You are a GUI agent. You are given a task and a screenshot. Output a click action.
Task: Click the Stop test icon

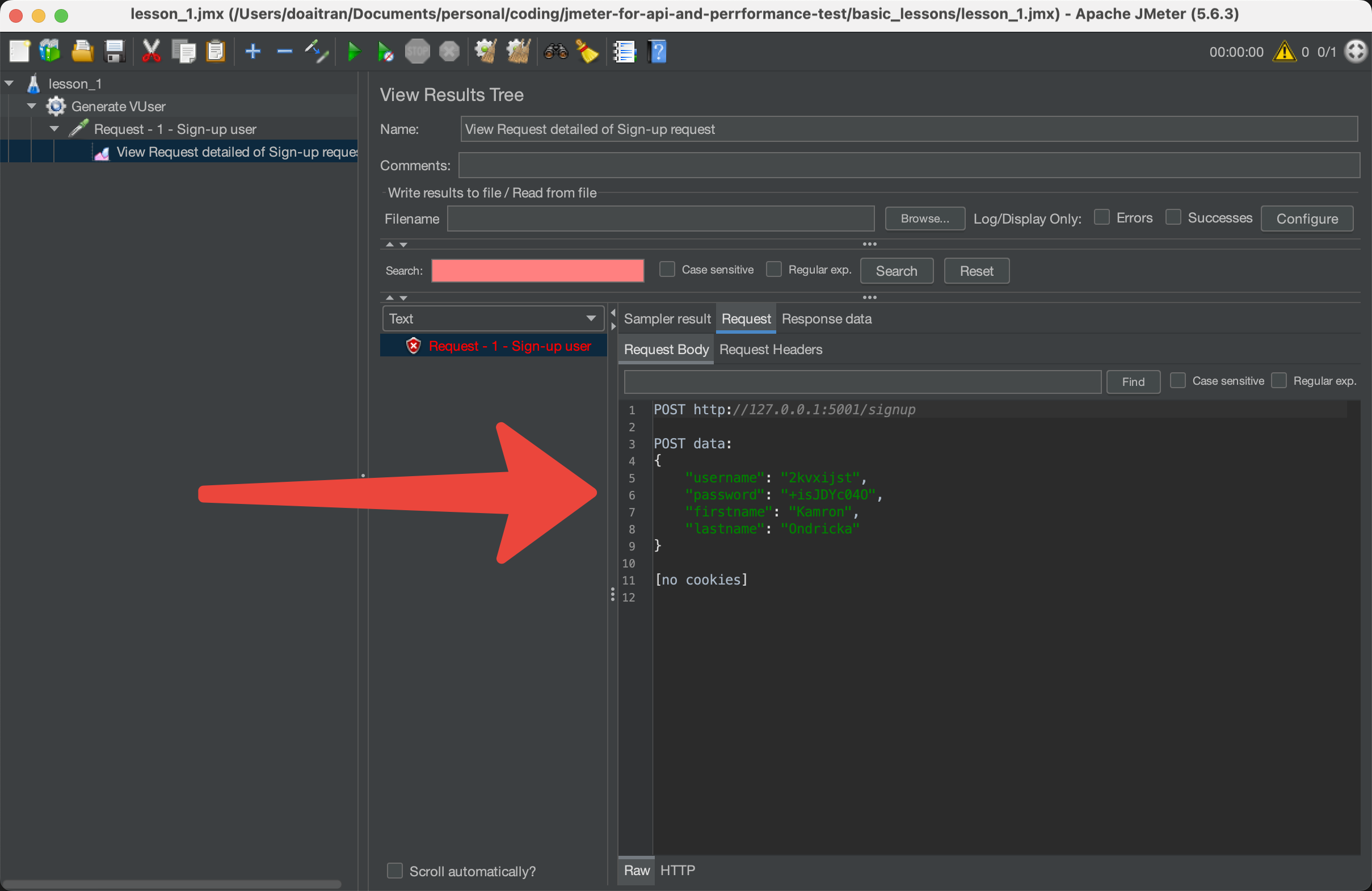point(418,51)
